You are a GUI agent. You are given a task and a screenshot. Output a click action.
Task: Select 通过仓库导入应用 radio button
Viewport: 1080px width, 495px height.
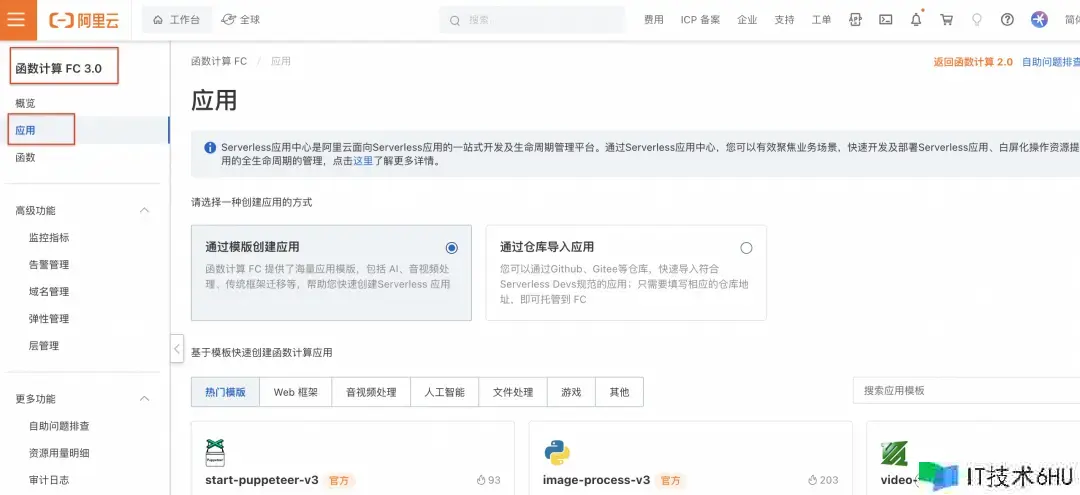(746, 248)
